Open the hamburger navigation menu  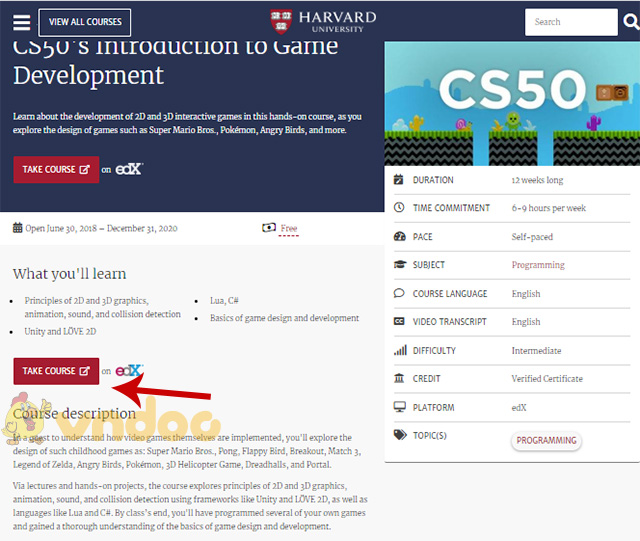pos(20,21)
